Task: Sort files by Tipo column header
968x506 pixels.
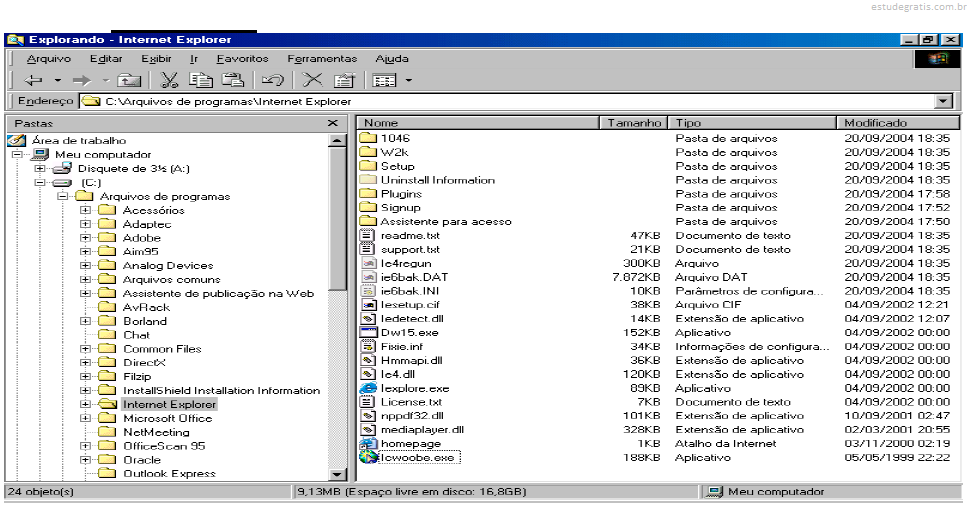Action: coord(753,123)
